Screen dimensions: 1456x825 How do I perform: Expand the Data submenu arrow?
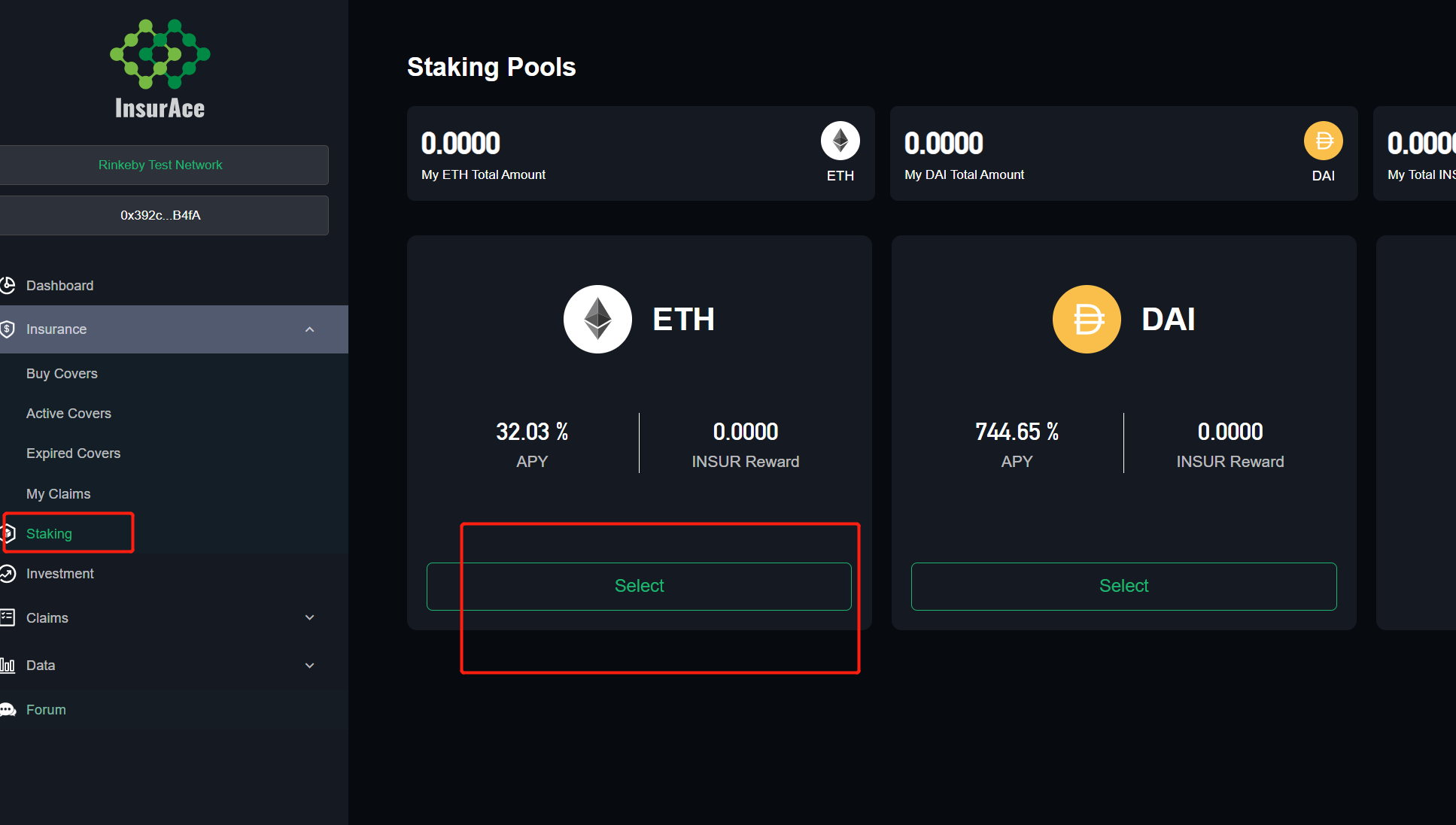point(310,666)
